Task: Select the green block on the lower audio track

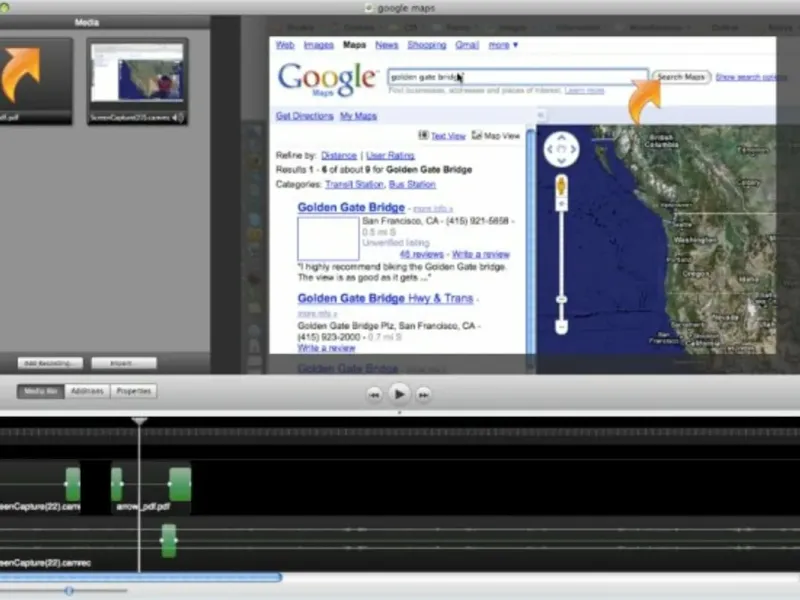Action: click(x=168, y=541)
